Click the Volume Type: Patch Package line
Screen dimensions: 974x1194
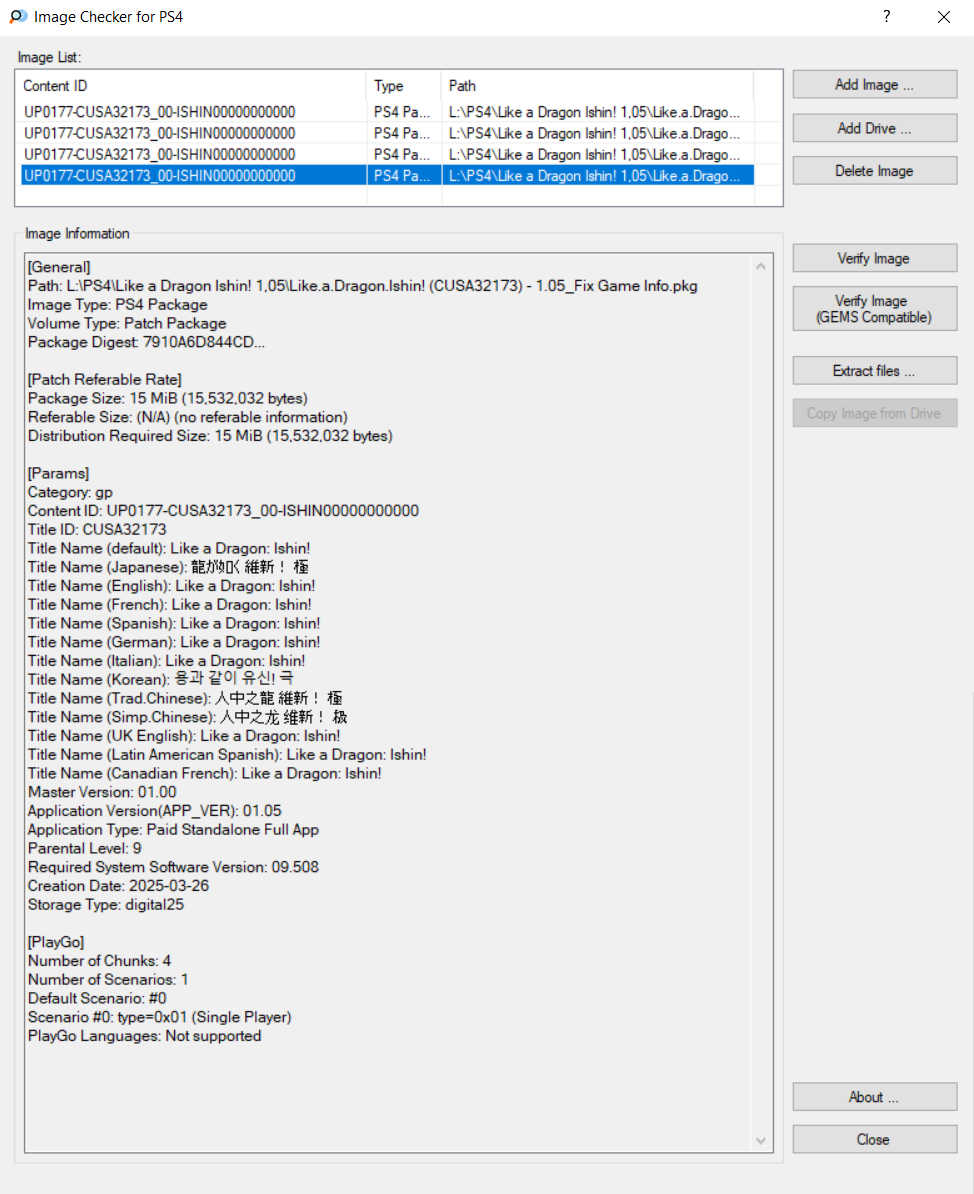[x=126, y=324]
